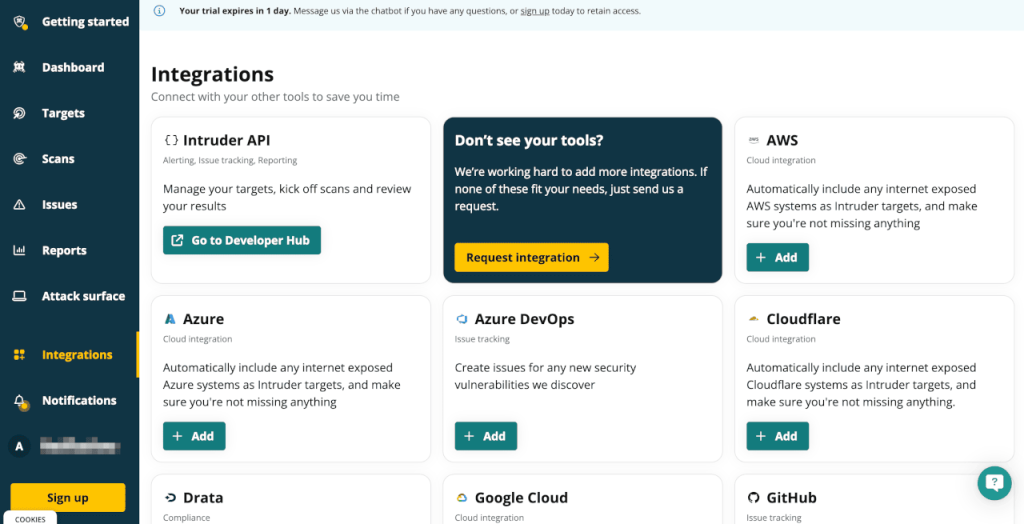Click the Drata card title
The image size is (1024, 524).
coord(203,498)
